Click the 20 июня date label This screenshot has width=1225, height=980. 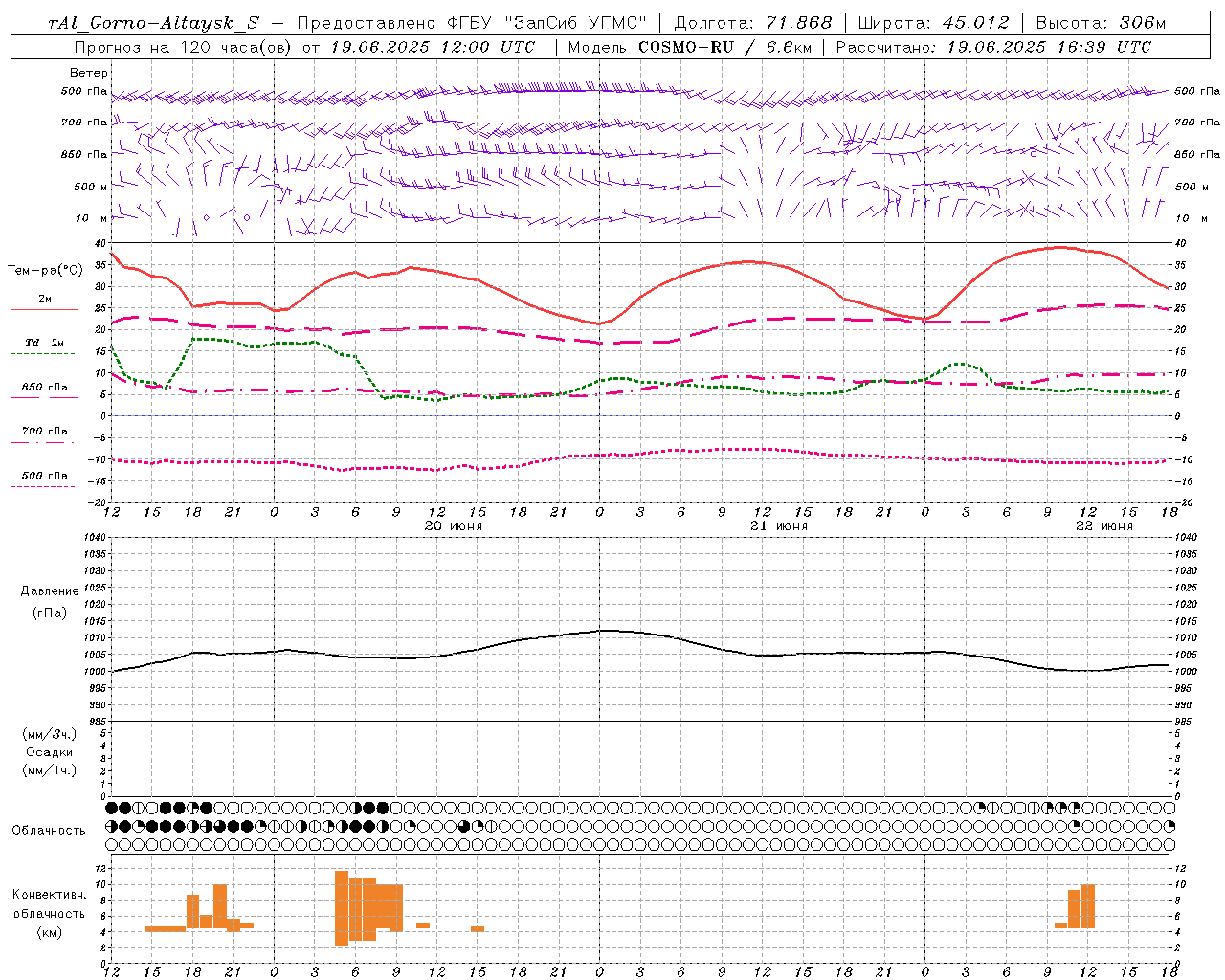tap(454, 525)
